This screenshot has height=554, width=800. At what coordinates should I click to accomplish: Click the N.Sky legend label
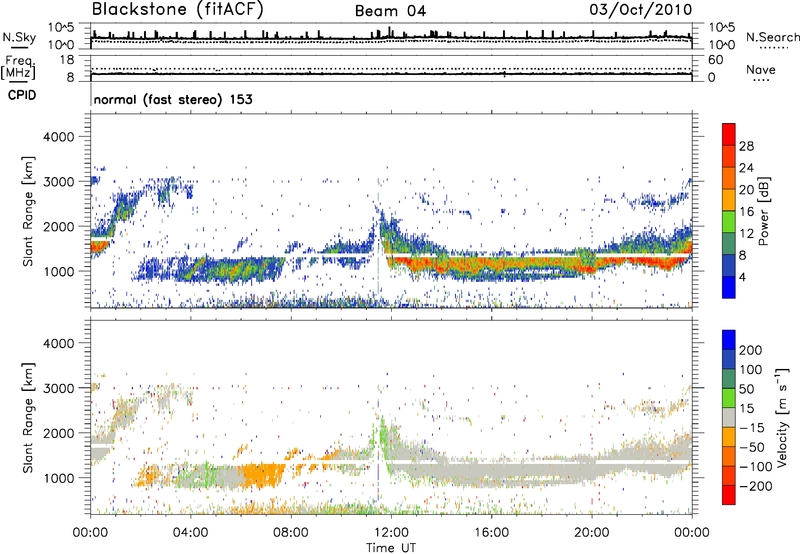pos(19,37)
